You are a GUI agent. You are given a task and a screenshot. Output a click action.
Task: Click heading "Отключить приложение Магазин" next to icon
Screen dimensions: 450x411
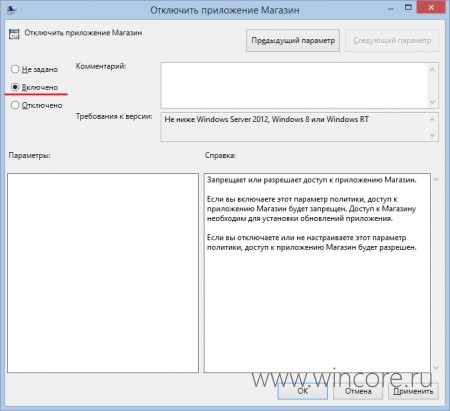[83, 33]
